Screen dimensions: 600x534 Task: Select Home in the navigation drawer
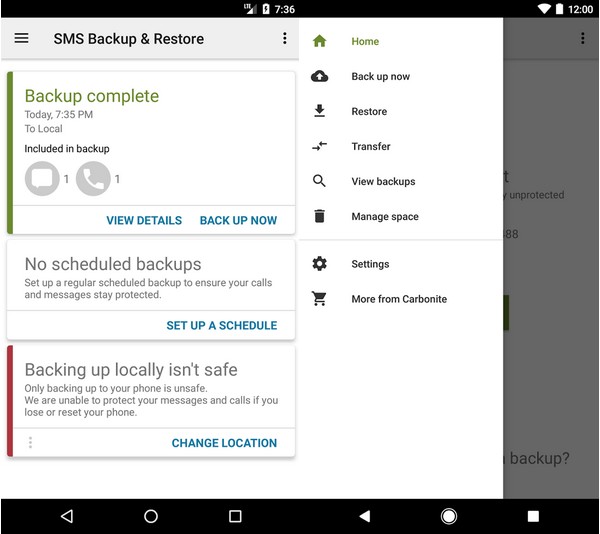coord(401,41)
